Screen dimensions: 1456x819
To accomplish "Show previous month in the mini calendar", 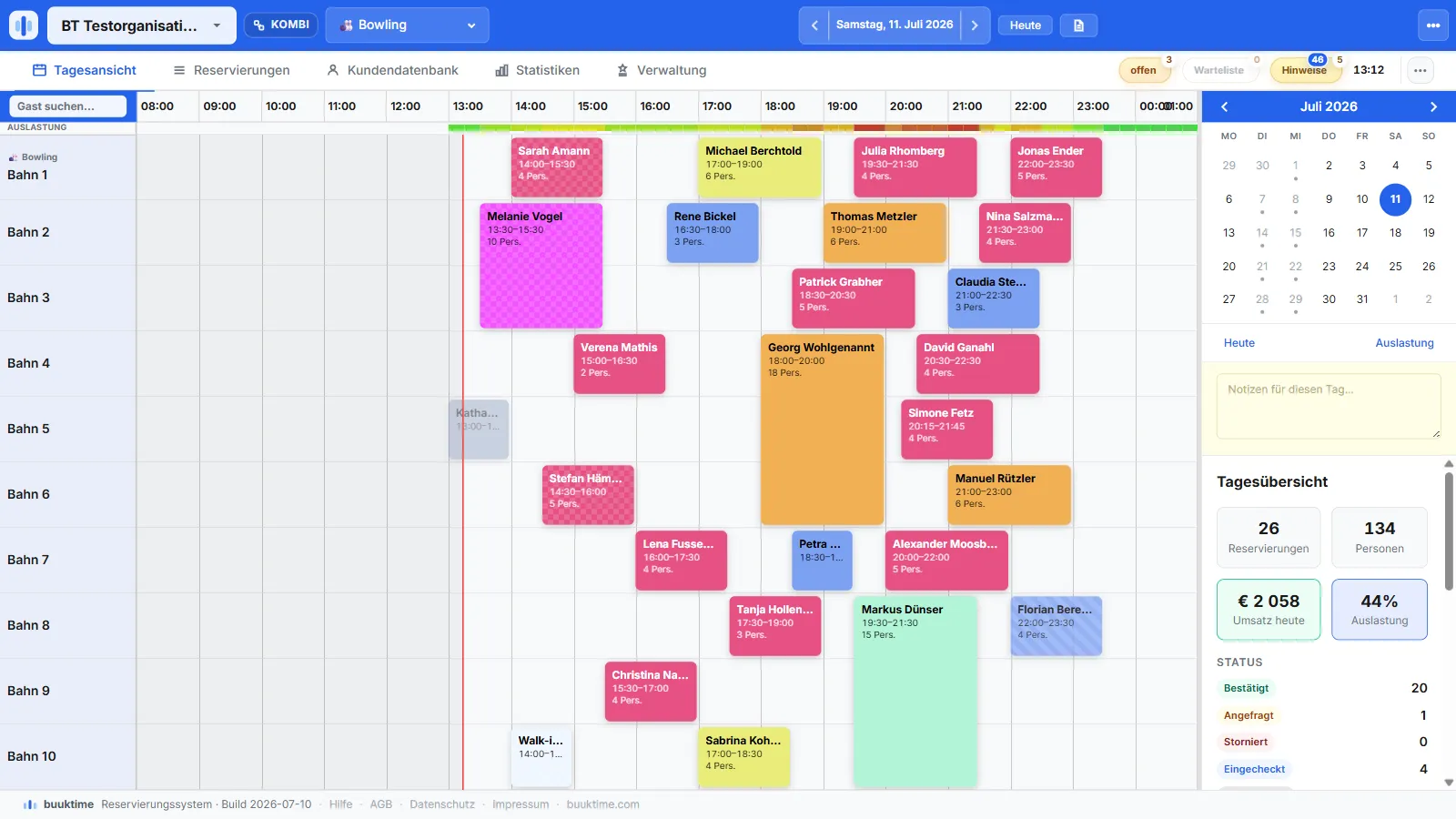I will [1225, 106].
